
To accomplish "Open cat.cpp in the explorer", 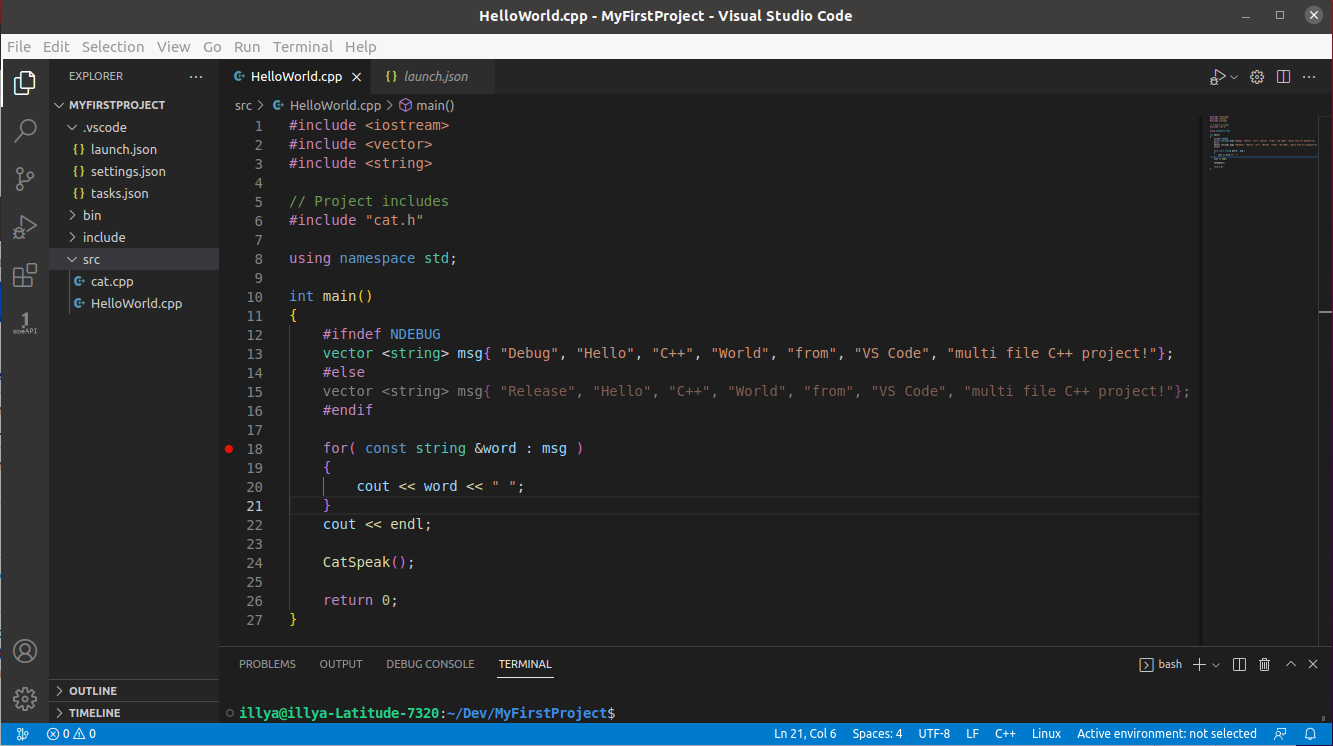I will 112,281.
